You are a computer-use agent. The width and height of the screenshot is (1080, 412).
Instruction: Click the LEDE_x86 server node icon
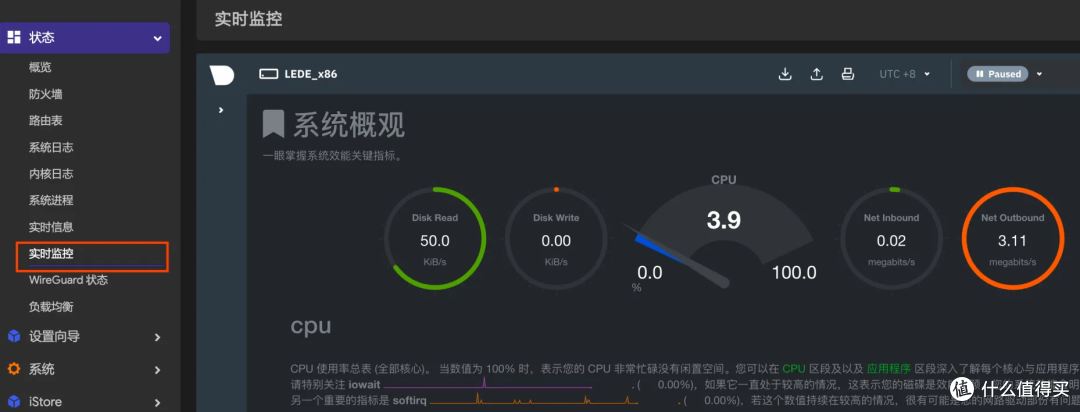click(x=268, y=74)
